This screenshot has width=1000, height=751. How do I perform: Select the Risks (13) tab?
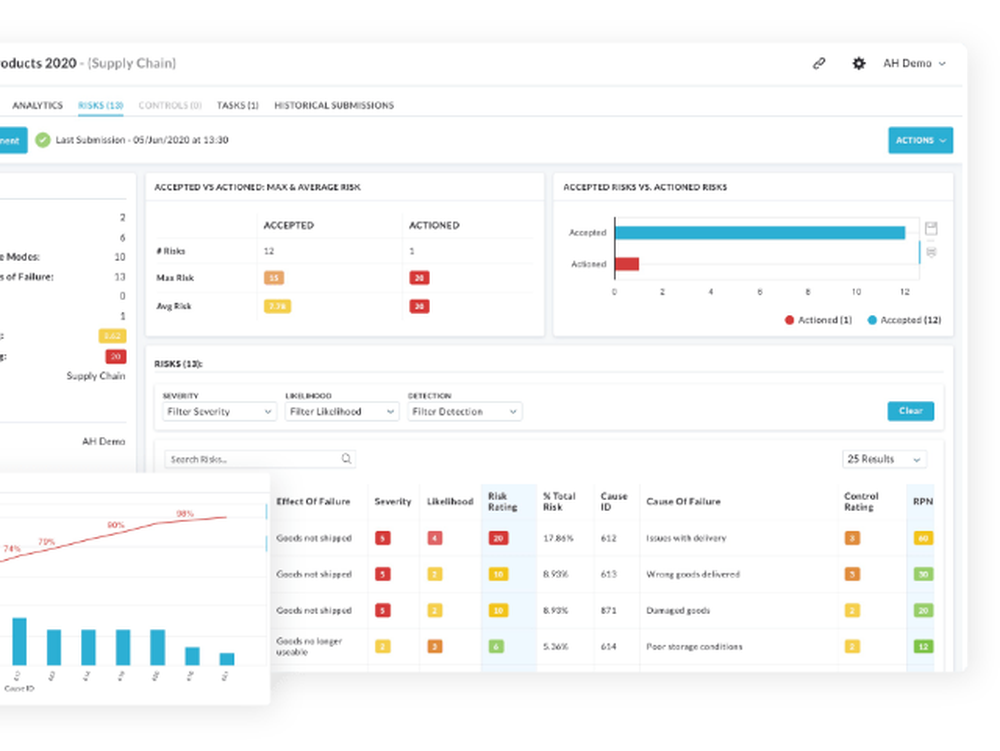101,105
